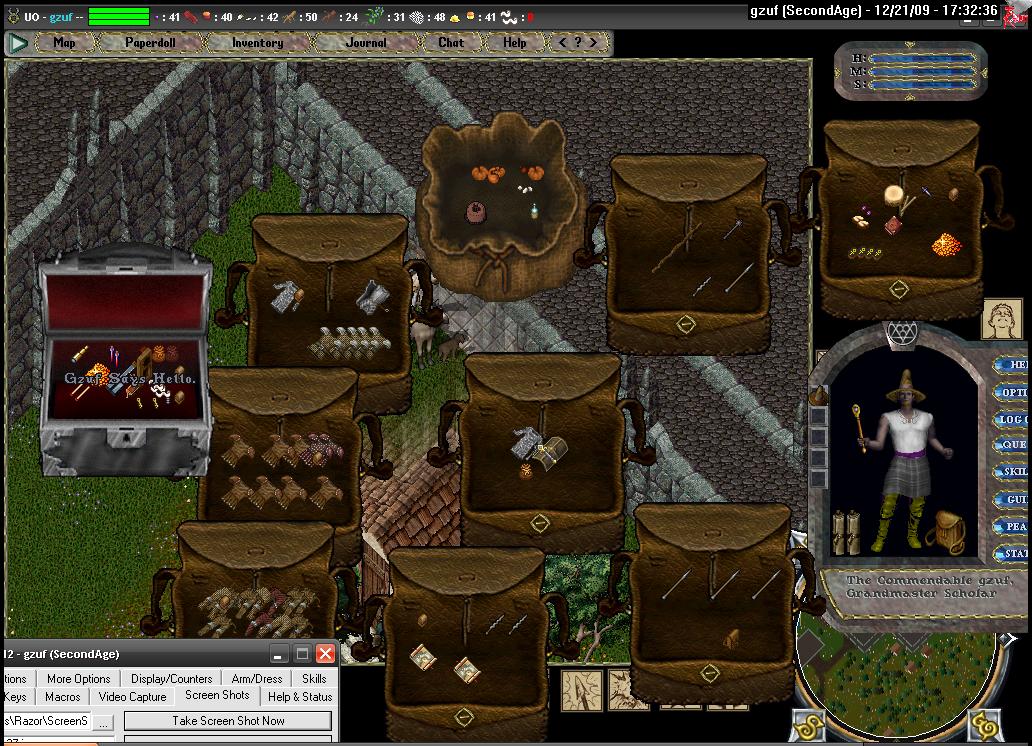Open the Journal from the top menu bar
This screenshot has width=1032, height=746.
pyautogui.click(x=365, y=43)
